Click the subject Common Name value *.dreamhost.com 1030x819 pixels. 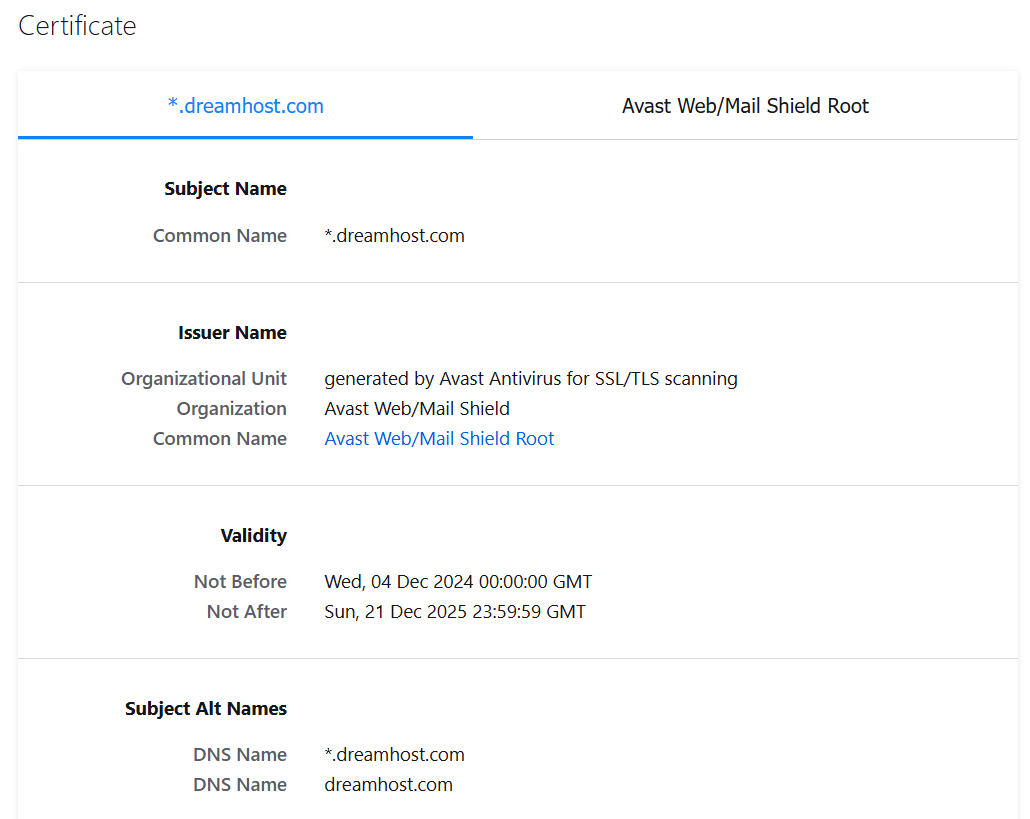coord(394,236)
